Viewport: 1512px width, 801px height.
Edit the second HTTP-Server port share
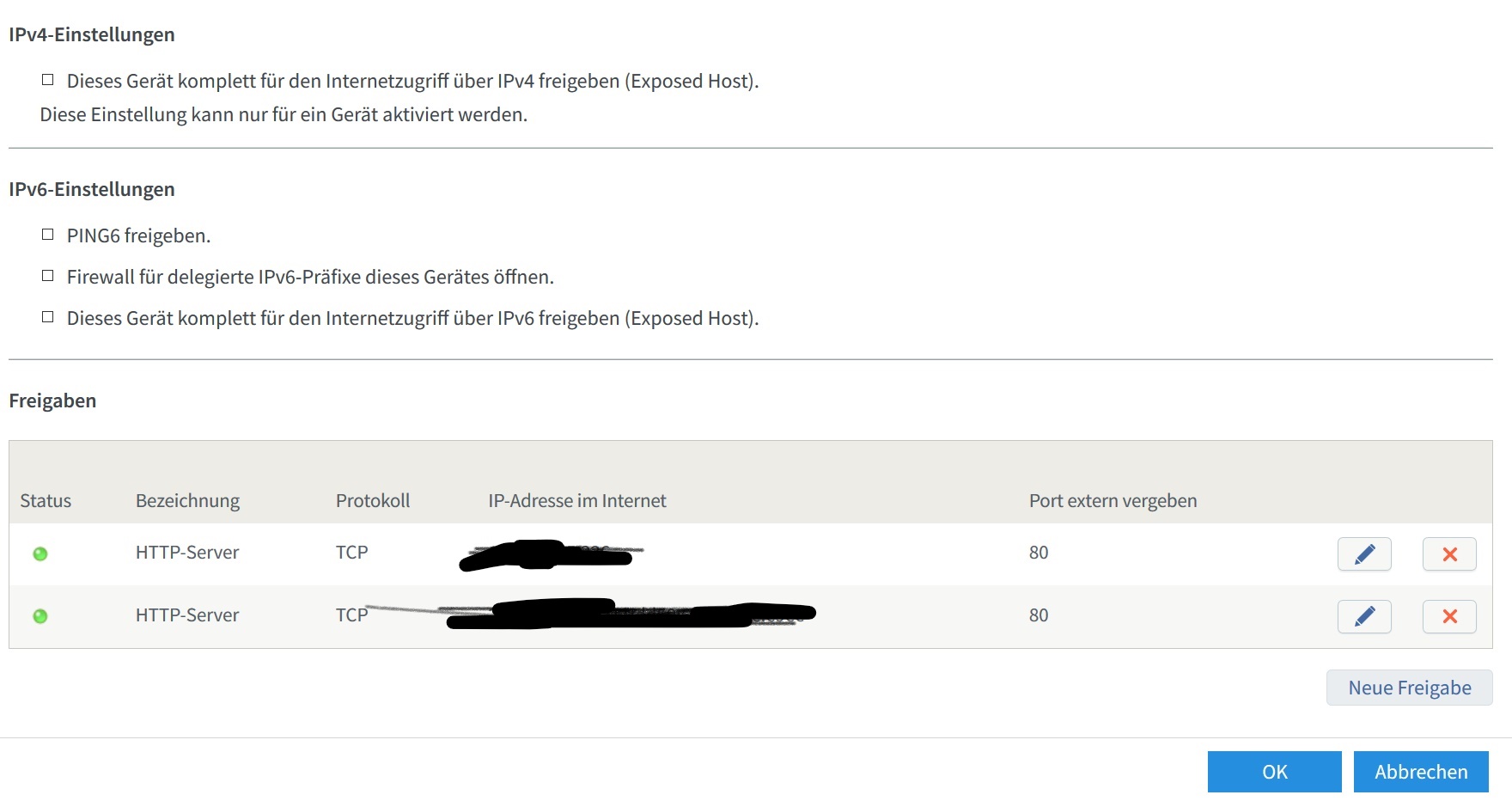(x=1364, y=616)
